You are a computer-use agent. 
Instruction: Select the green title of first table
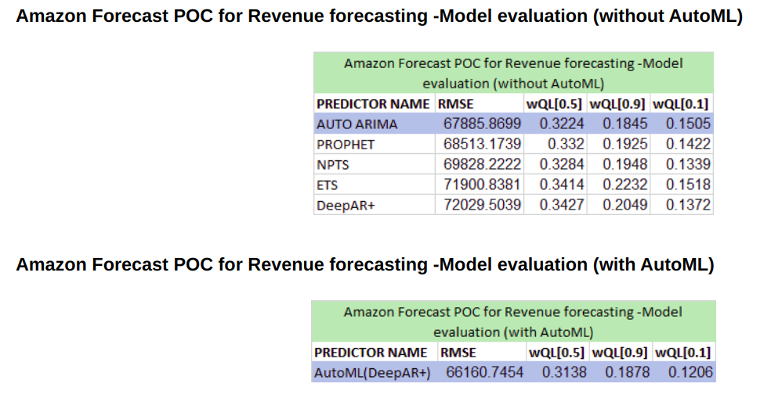513,73
